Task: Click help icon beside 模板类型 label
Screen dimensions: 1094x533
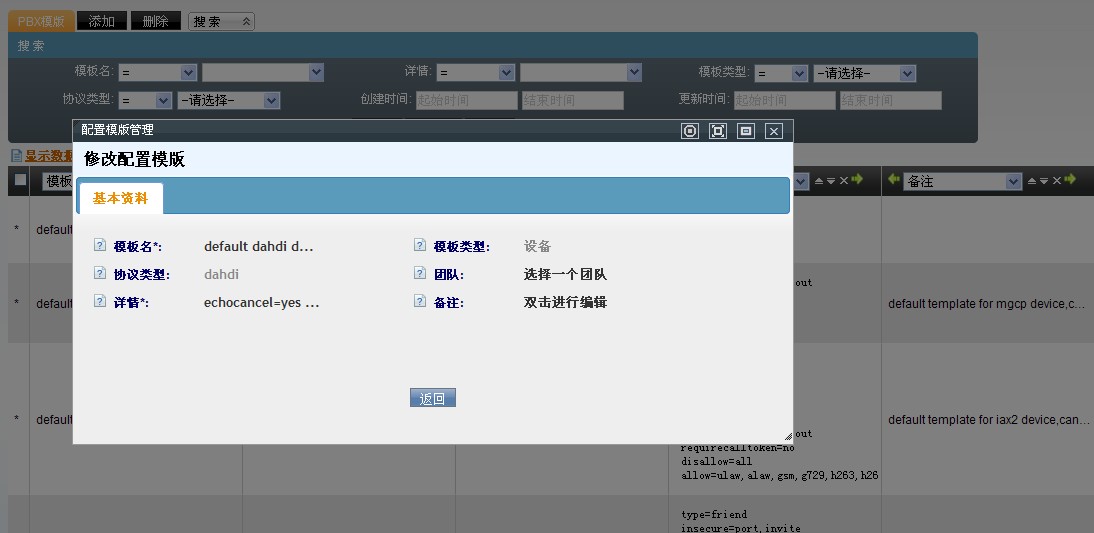Action: 419,246
